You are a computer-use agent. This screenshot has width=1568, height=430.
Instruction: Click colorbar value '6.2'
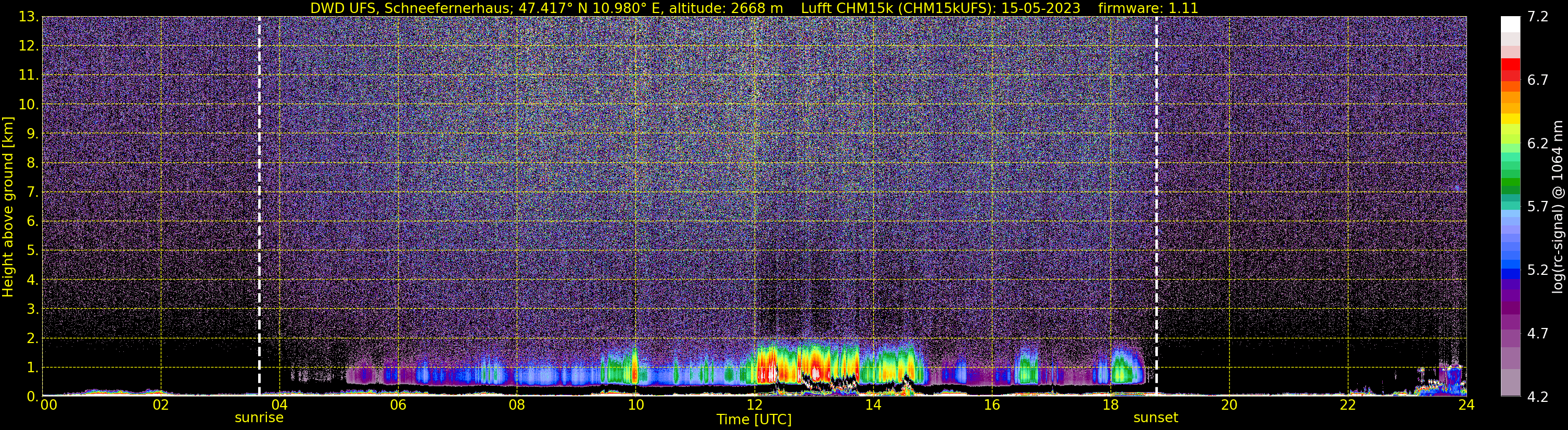[x=1538, y=144]
